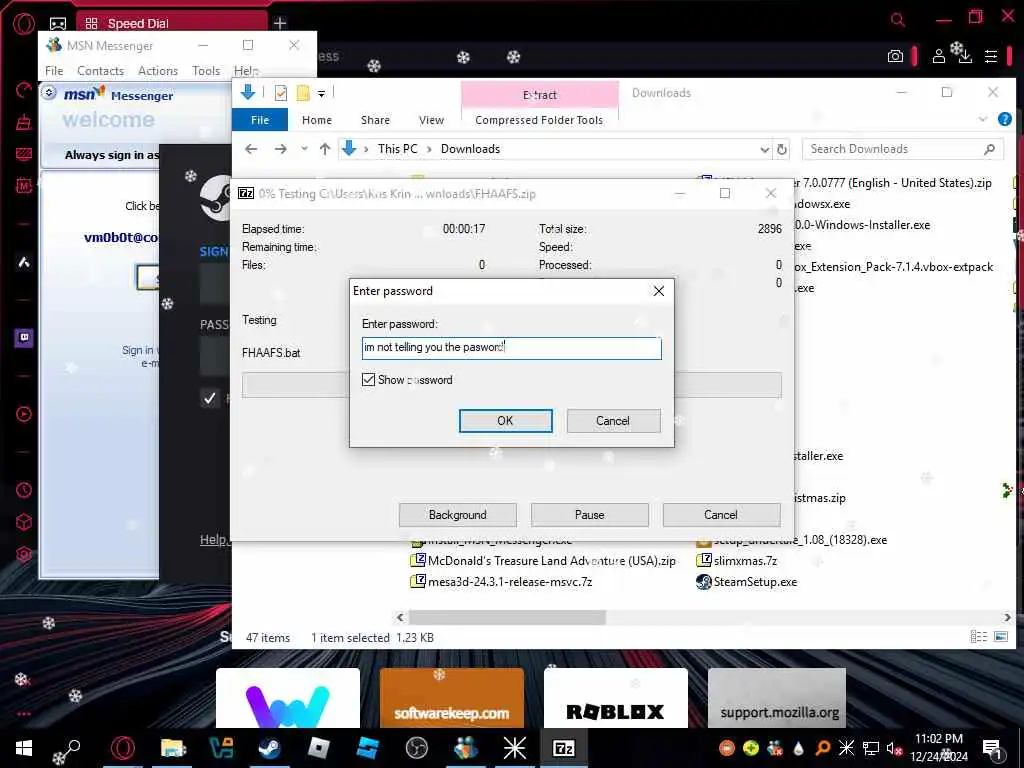Expand the address bar history dropdown
The width and height of the screenshot is (1024, 768).
[x=764, y=150]
